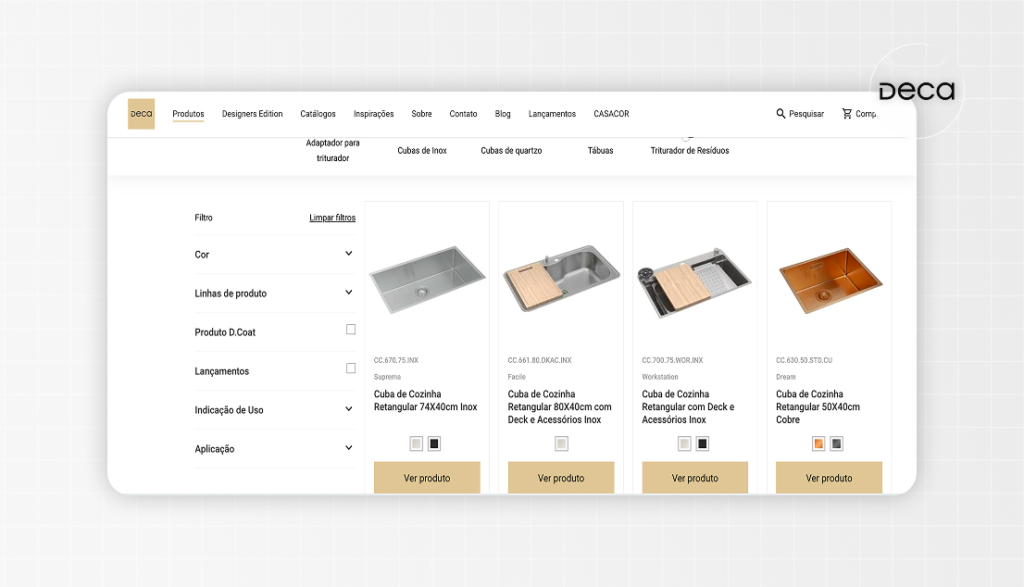Open the 74X40cm Inox sink image
1024x587 pixels.
coord(427,279)
